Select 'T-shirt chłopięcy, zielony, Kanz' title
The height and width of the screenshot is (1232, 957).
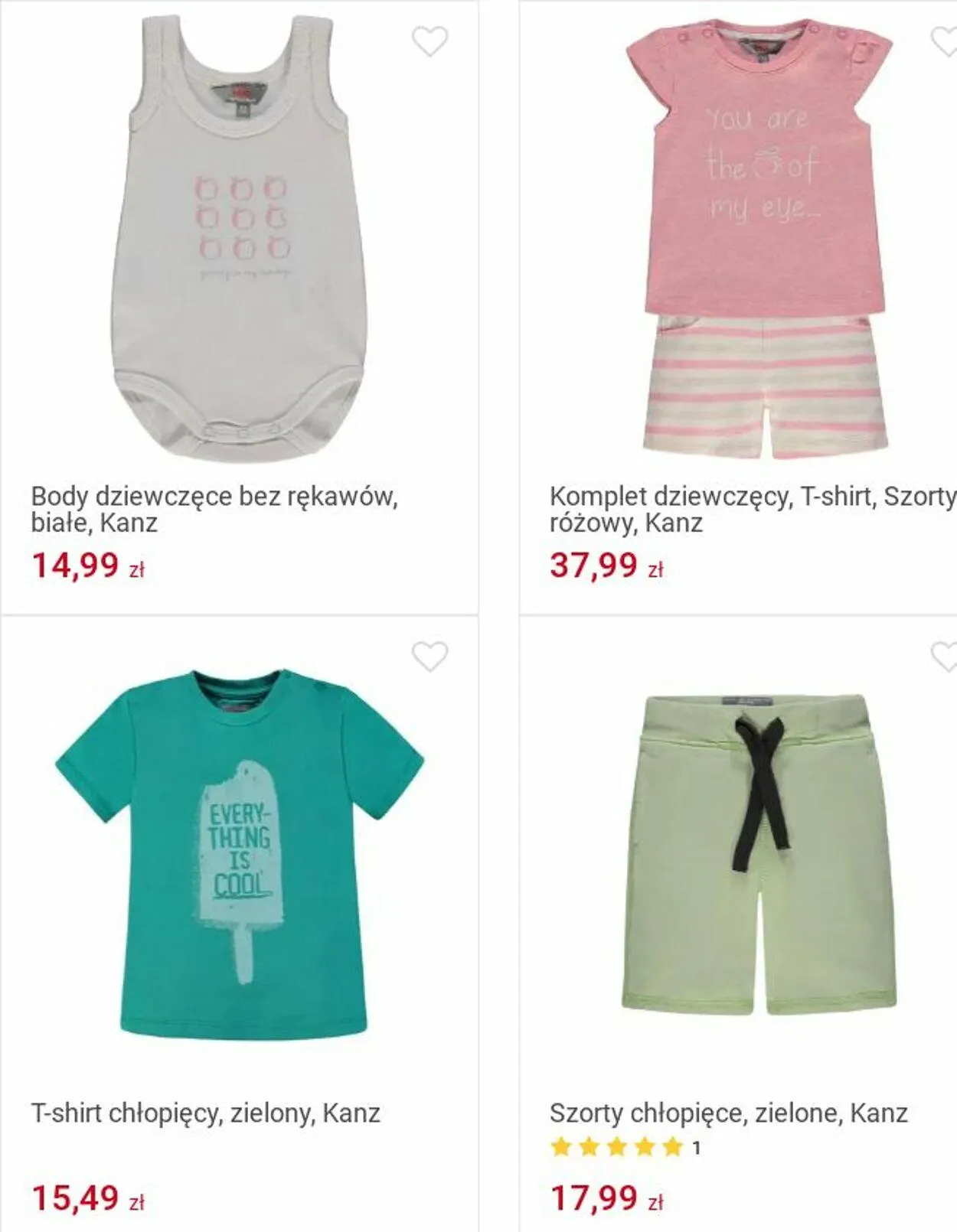click(x=205, y=1113)
